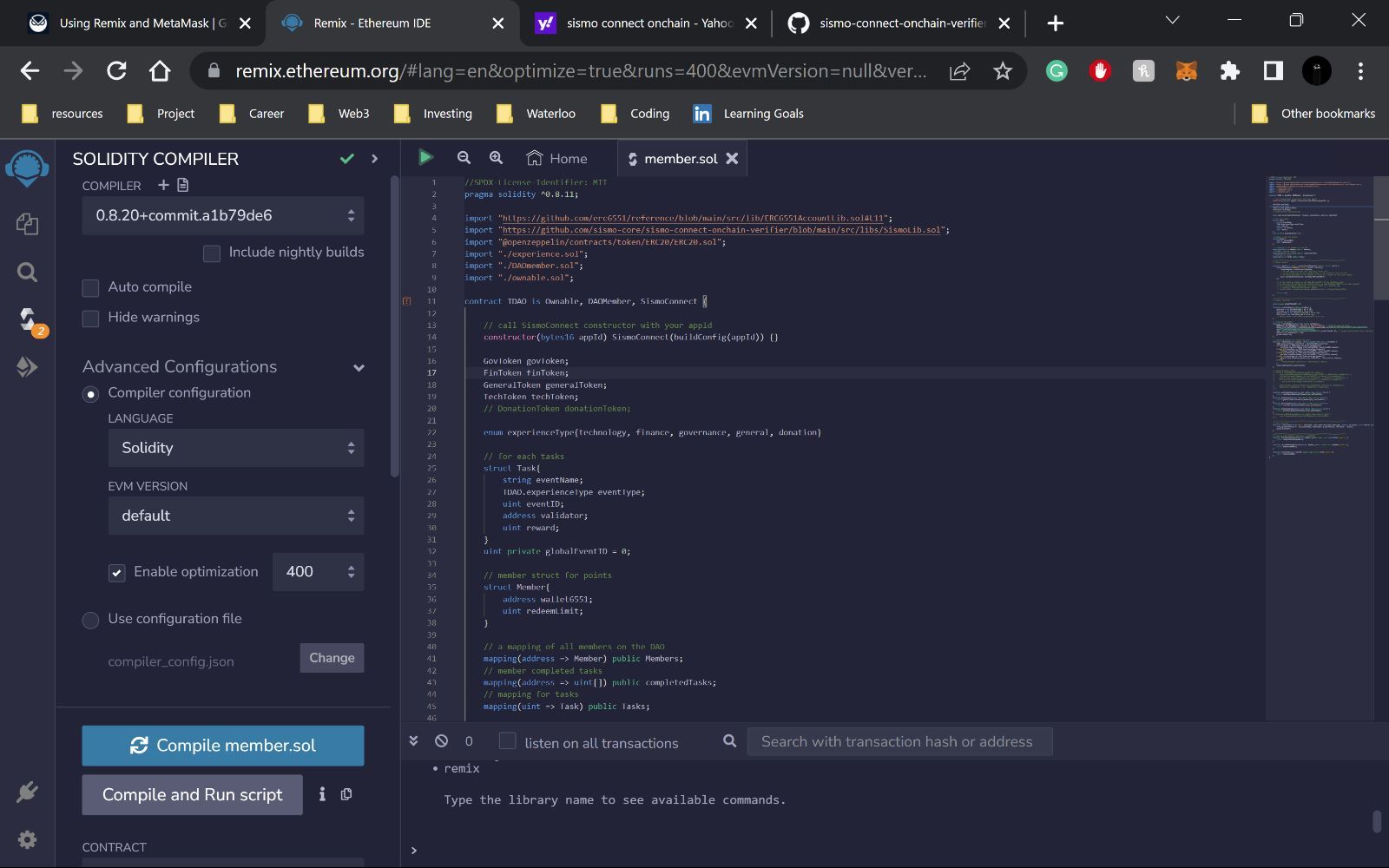The height and width of the screenshot is (868, 1389).
Task: Click the terminal scrollbar thumb
Action: point(1376,821)
